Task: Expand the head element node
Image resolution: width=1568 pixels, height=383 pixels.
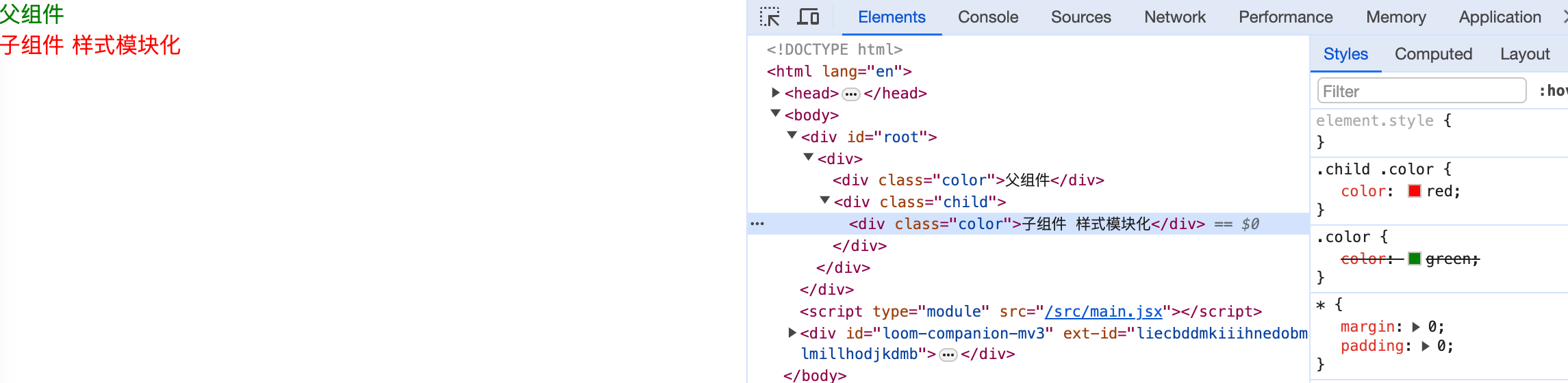Action: pos(776,93)
